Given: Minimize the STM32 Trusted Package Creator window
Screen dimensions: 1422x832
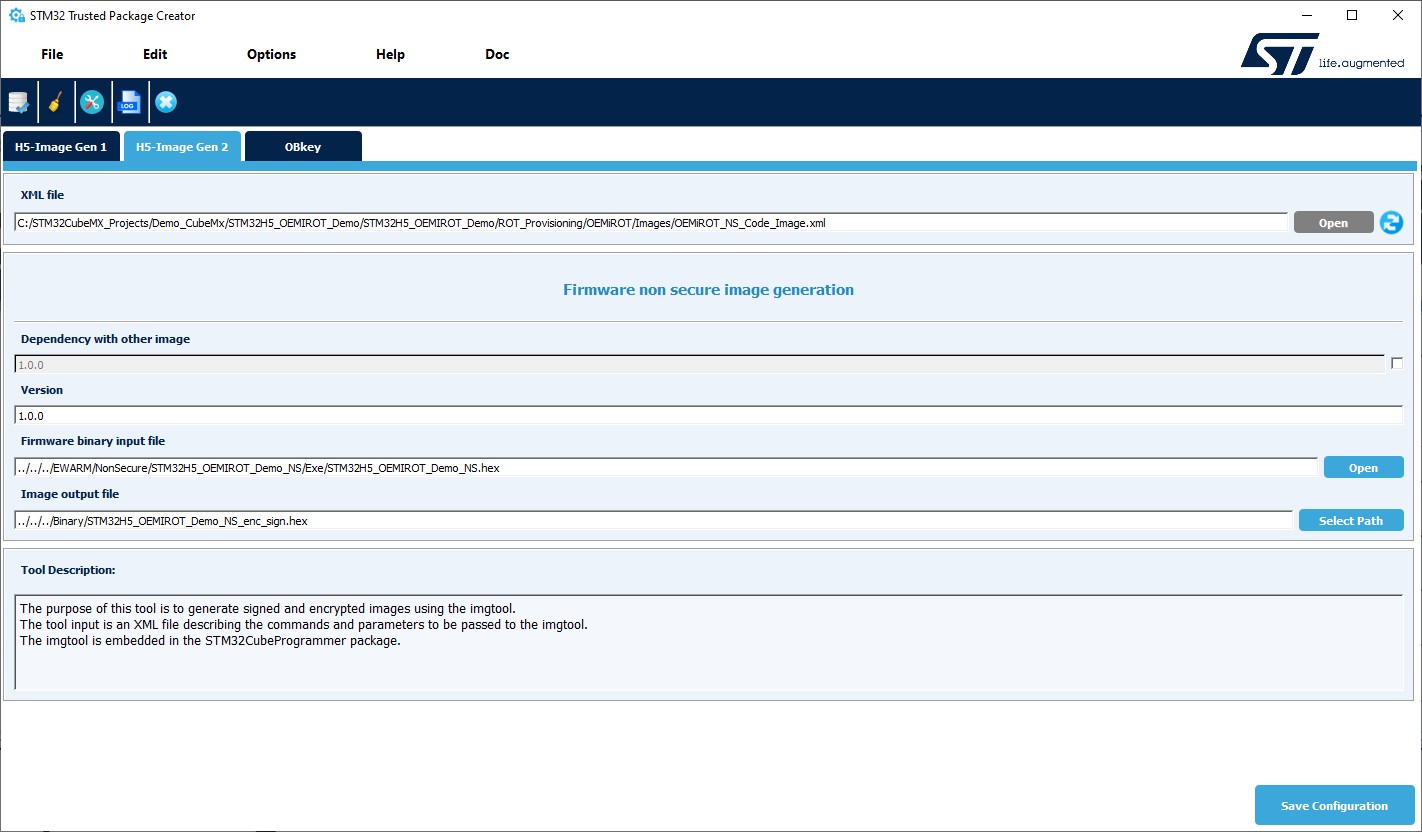Looking at the screenshot, I should point(1306,15).
